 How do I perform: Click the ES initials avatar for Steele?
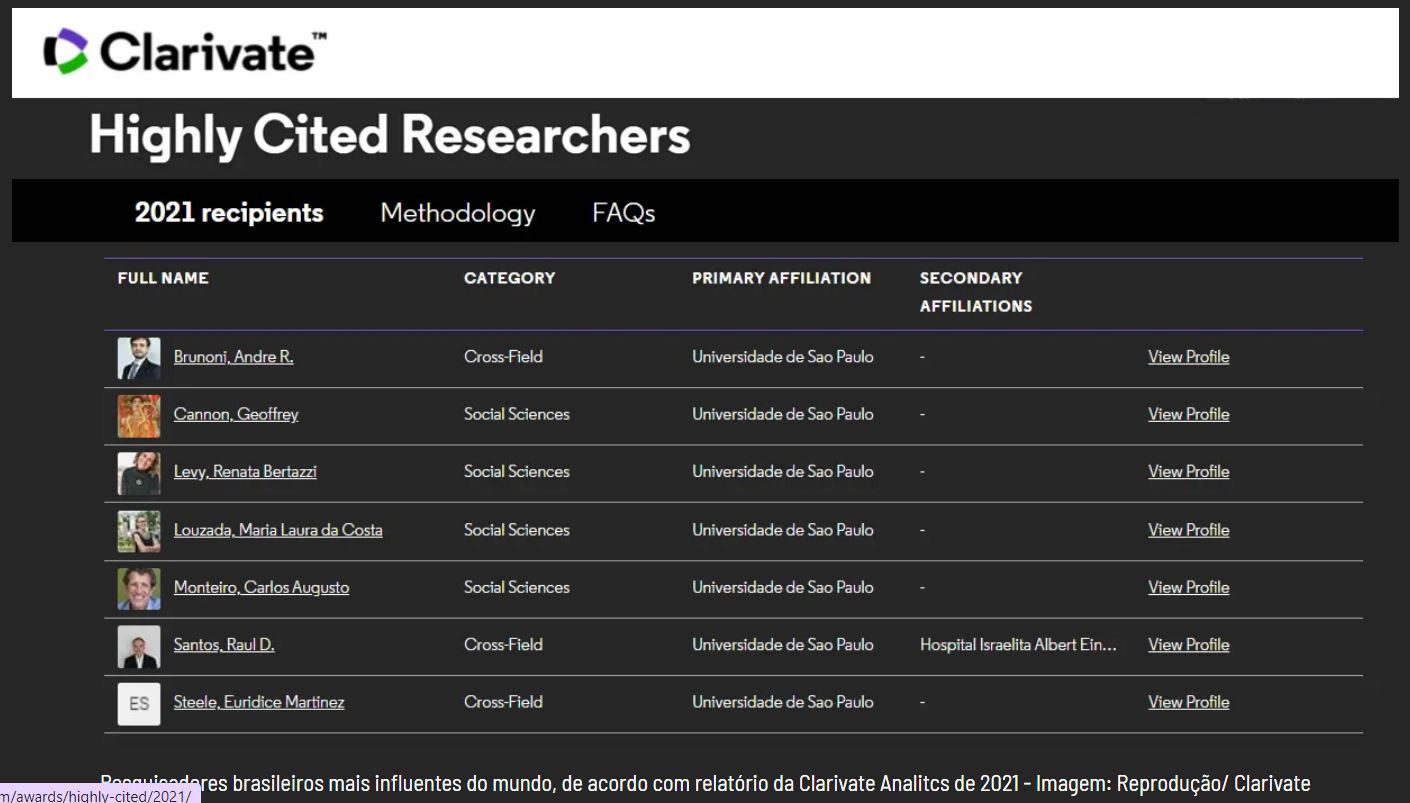[x=139, y=704]
